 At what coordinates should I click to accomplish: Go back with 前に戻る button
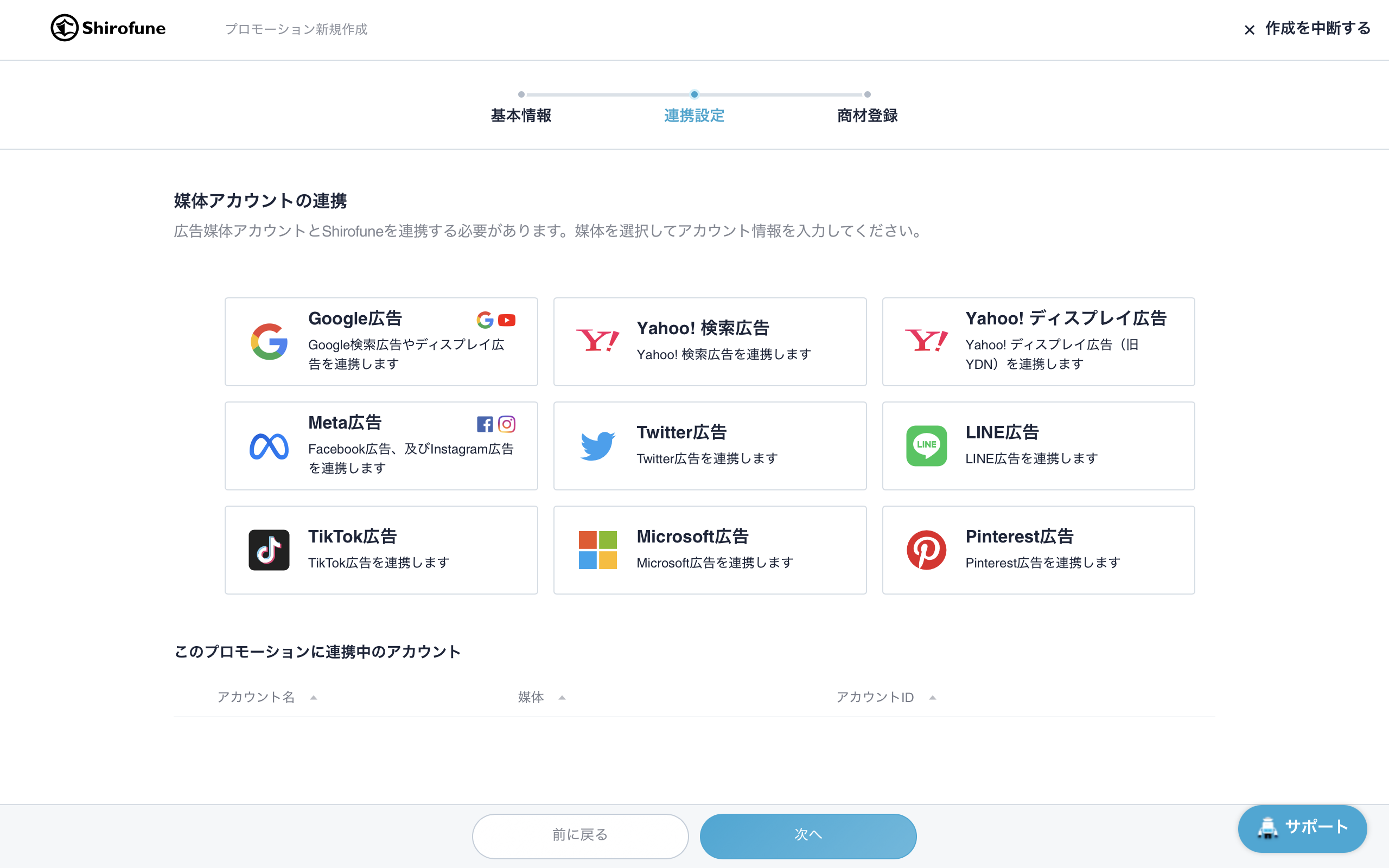[x=580, y=836]
